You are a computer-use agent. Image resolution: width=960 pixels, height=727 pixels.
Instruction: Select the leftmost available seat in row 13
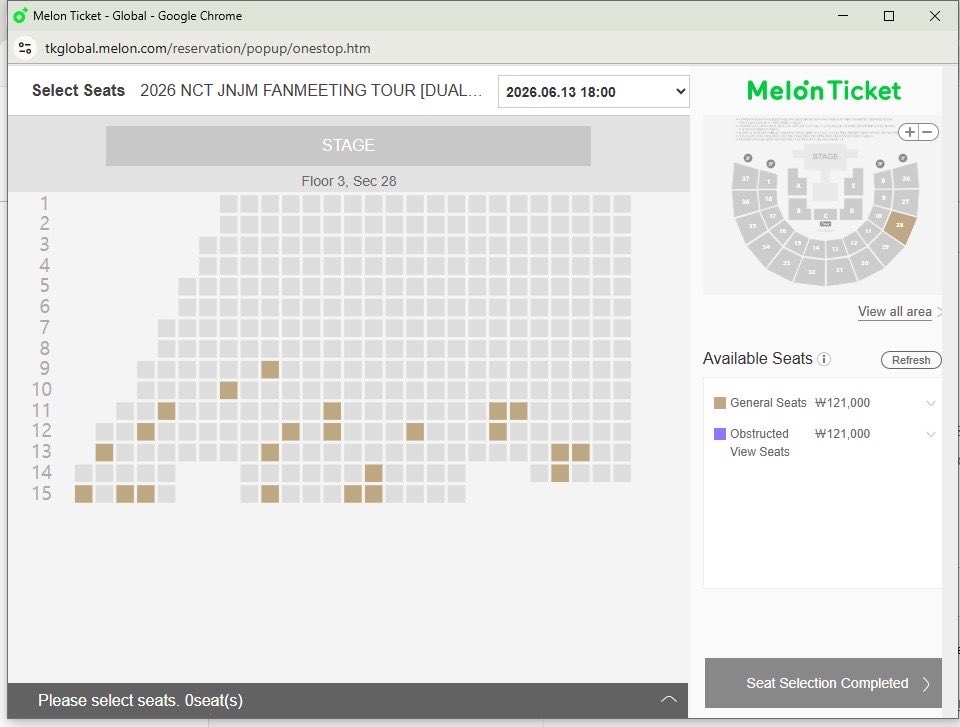104,453
